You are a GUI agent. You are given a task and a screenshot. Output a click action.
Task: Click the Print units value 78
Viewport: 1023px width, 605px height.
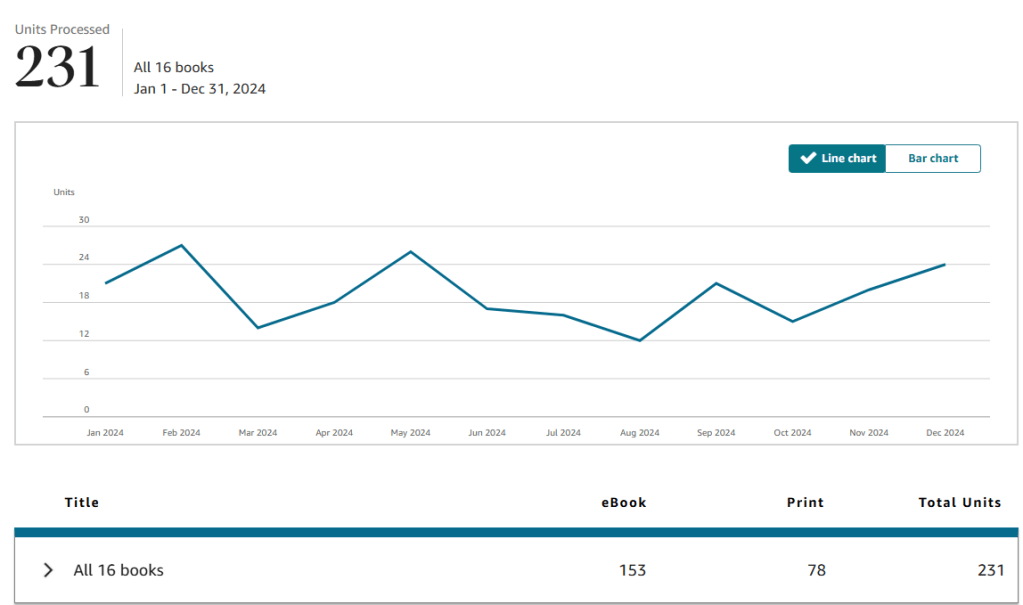coord(816,570)
